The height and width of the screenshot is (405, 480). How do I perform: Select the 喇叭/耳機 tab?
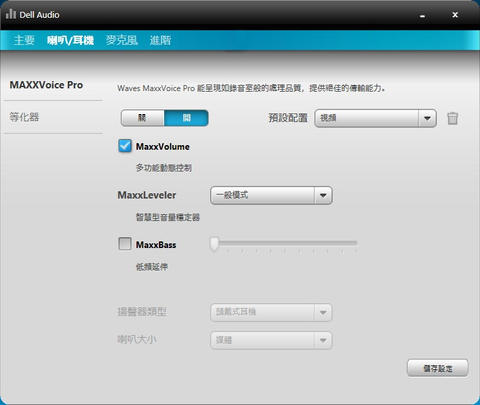click(70, 40)
